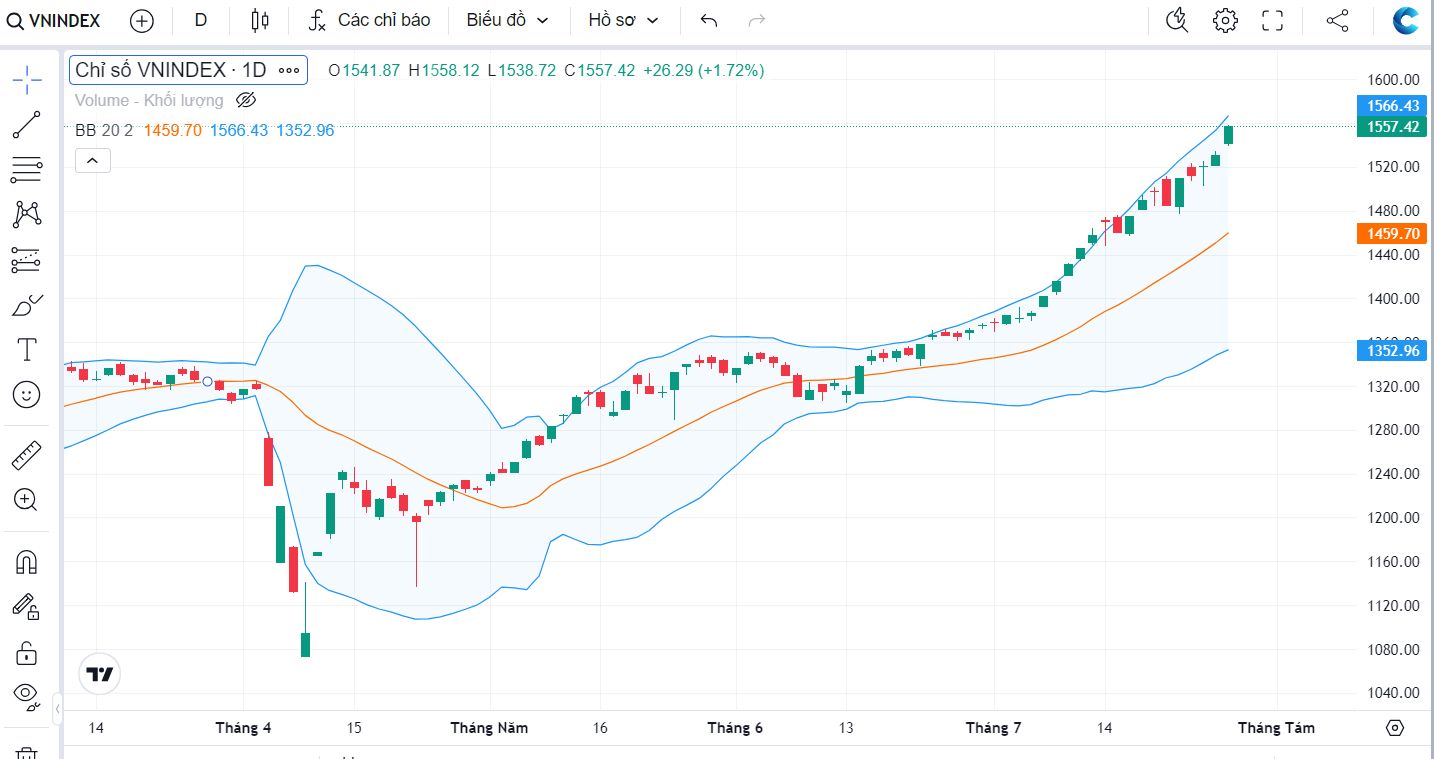Expand the left toolbar side handle
1434x759 pixels.
[57, 707]
